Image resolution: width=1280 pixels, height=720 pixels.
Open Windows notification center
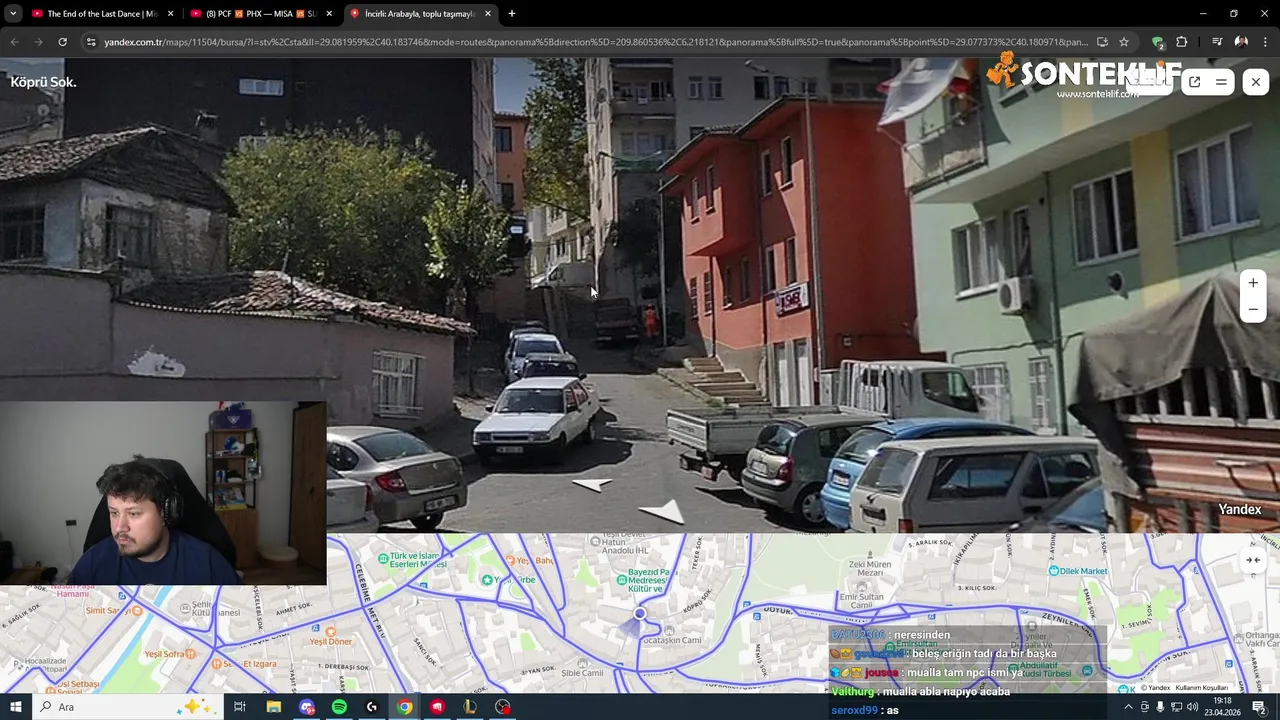coord(1259,707)
